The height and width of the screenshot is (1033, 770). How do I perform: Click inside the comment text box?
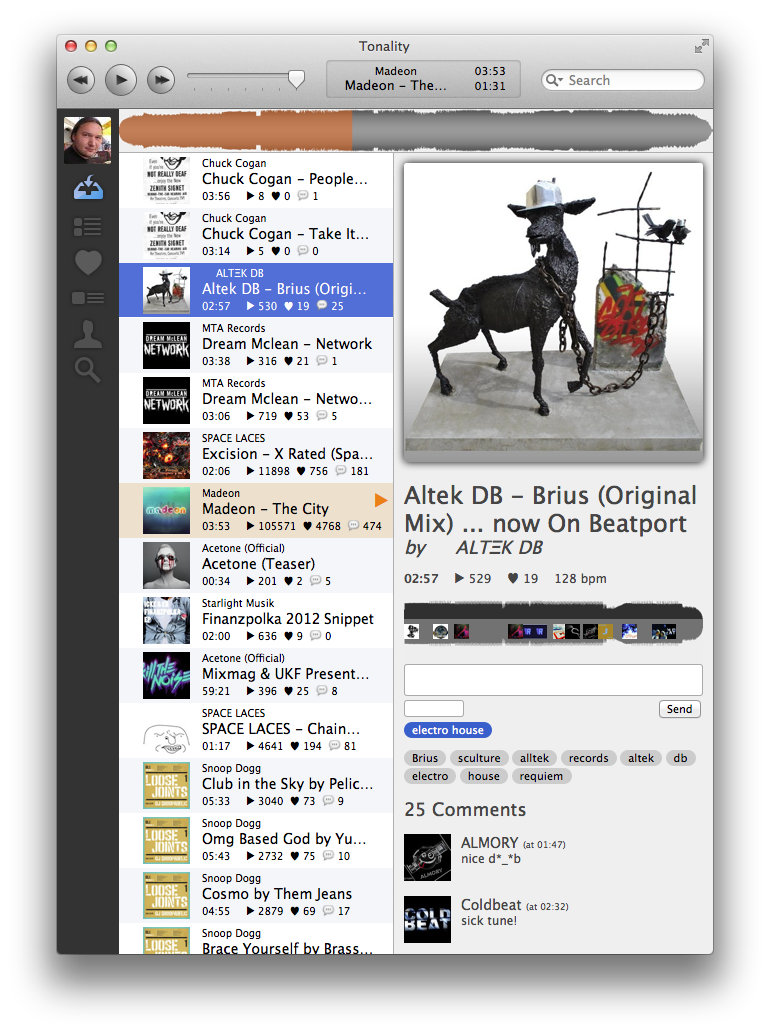pyautogui.click(x=553, y=679)
